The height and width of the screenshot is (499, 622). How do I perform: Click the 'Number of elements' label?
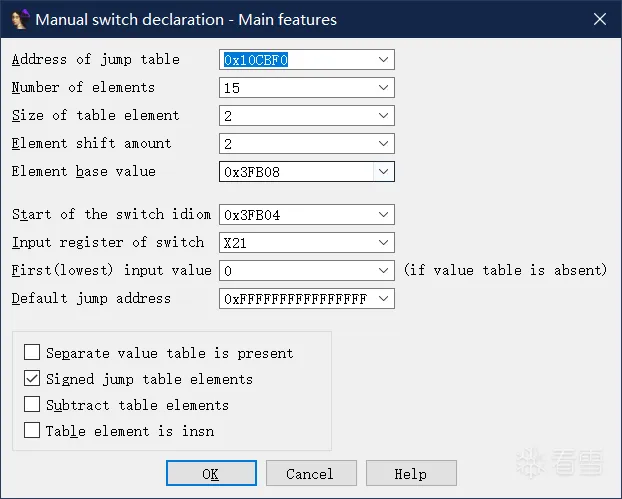83,87
